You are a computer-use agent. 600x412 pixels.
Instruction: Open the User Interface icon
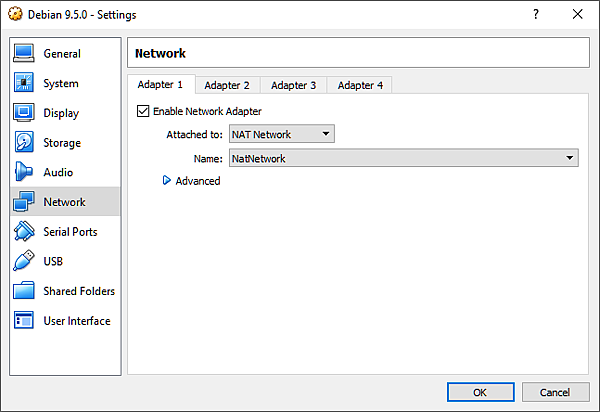(25, 321)
